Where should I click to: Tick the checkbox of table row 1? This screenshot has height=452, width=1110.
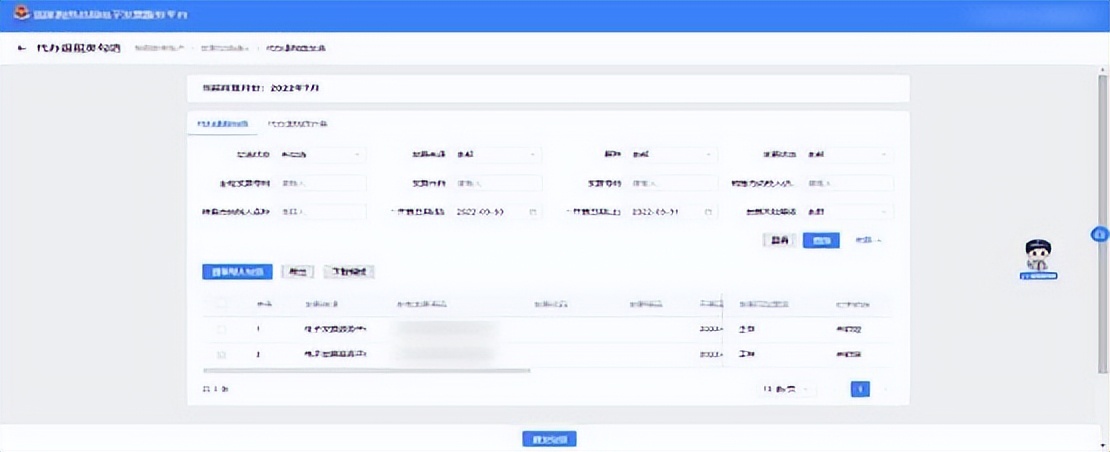[x=221, y=330]
